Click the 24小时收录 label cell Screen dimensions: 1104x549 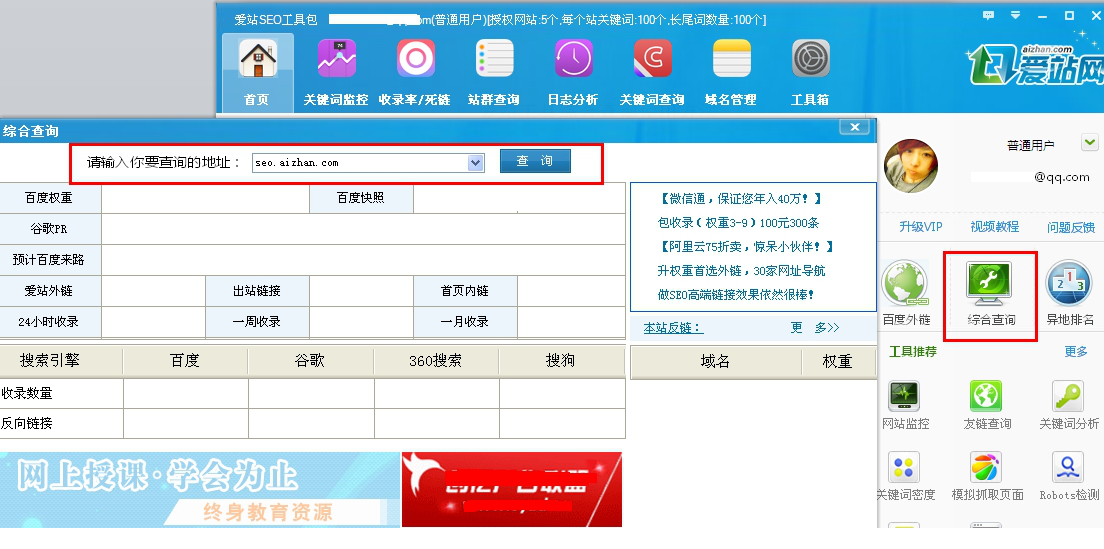[x=49, y=322]
